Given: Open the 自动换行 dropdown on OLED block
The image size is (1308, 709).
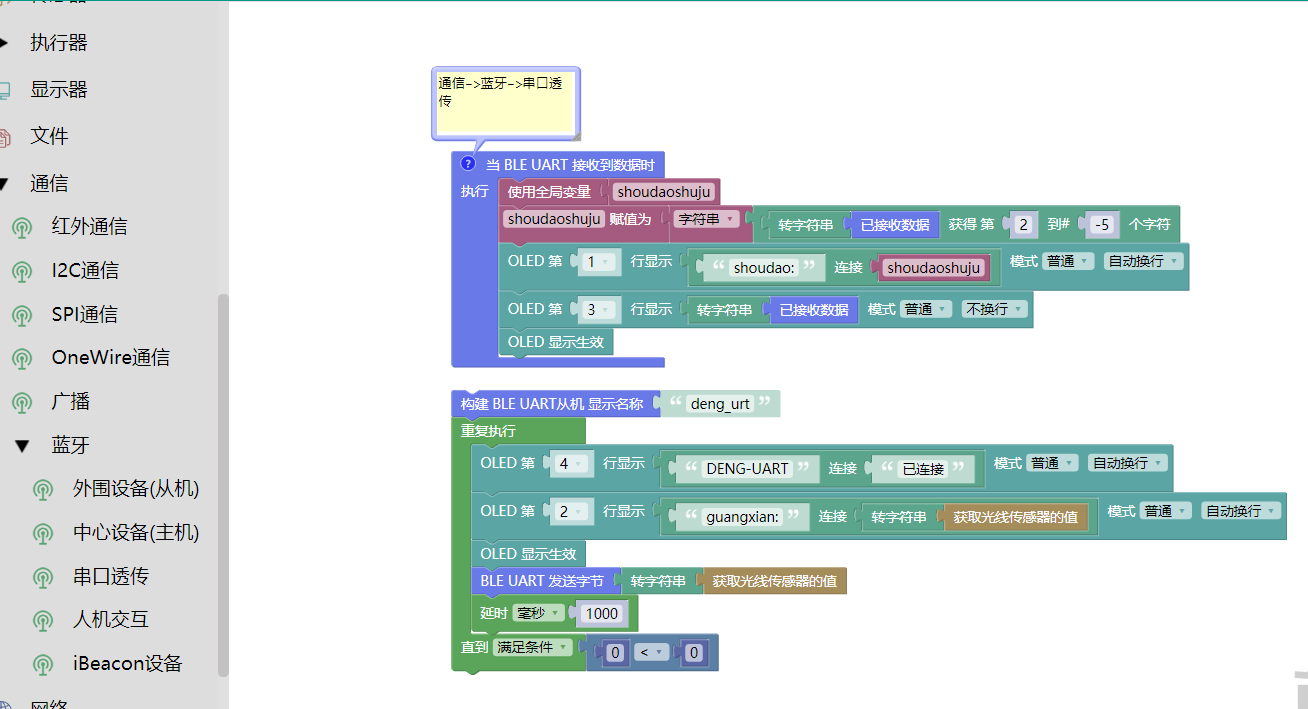Looking at the screenshot, I should click(1143, 261).
